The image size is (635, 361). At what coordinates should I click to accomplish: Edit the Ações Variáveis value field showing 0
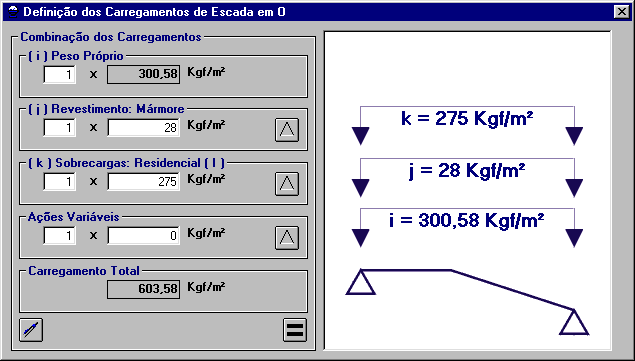(143, 235)
